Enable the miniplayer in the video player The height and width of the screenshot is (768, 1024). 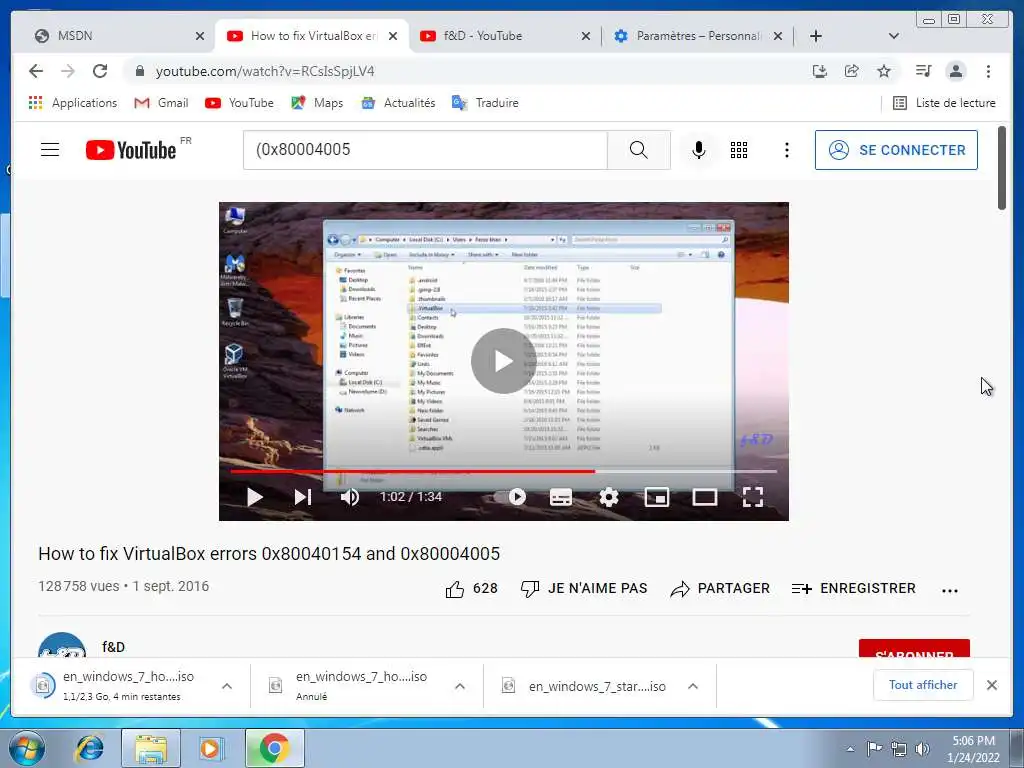[656, 497]
